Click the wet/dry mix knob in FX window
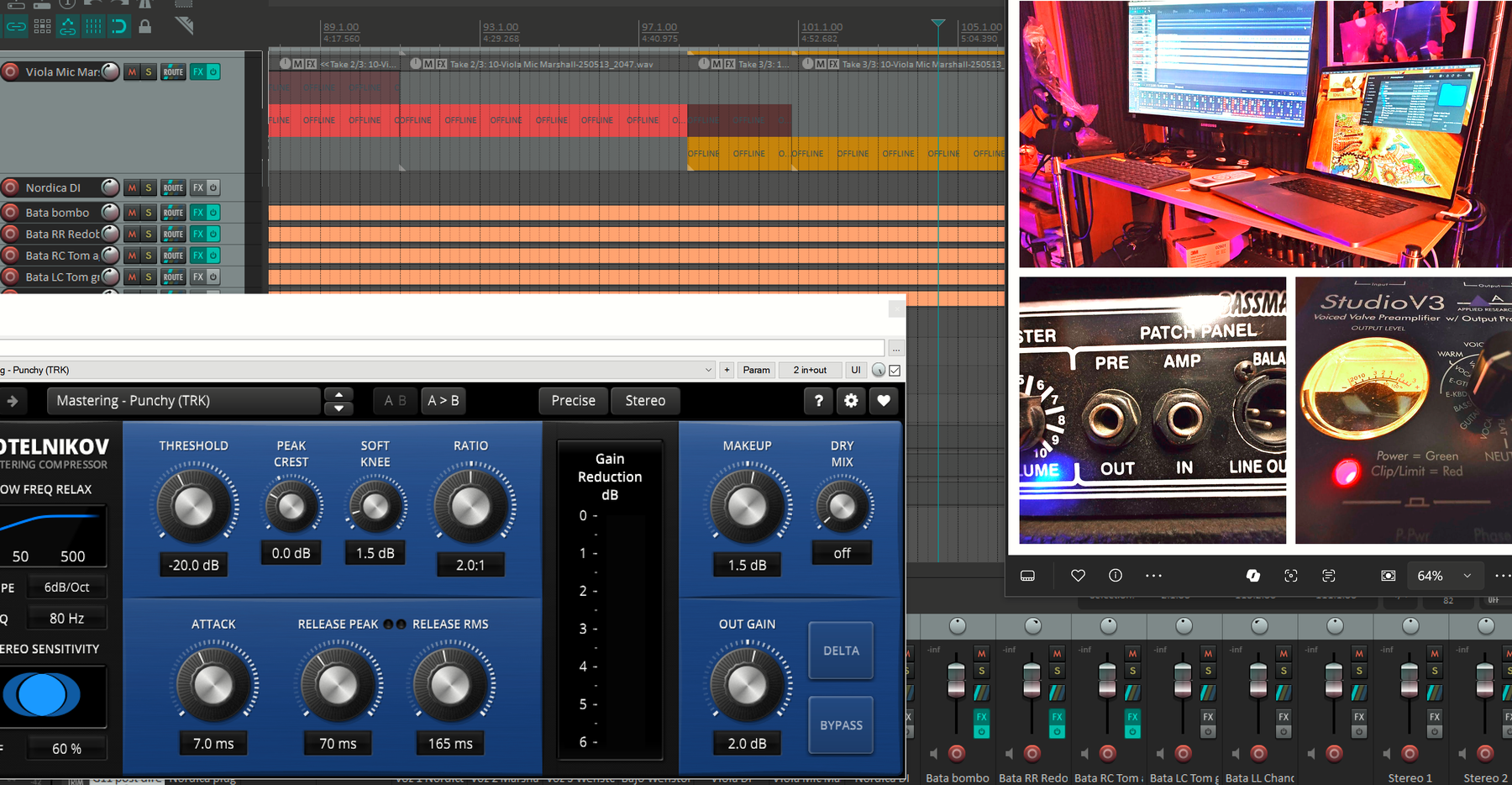This screenshot has height=785, width=1512. 878,370
